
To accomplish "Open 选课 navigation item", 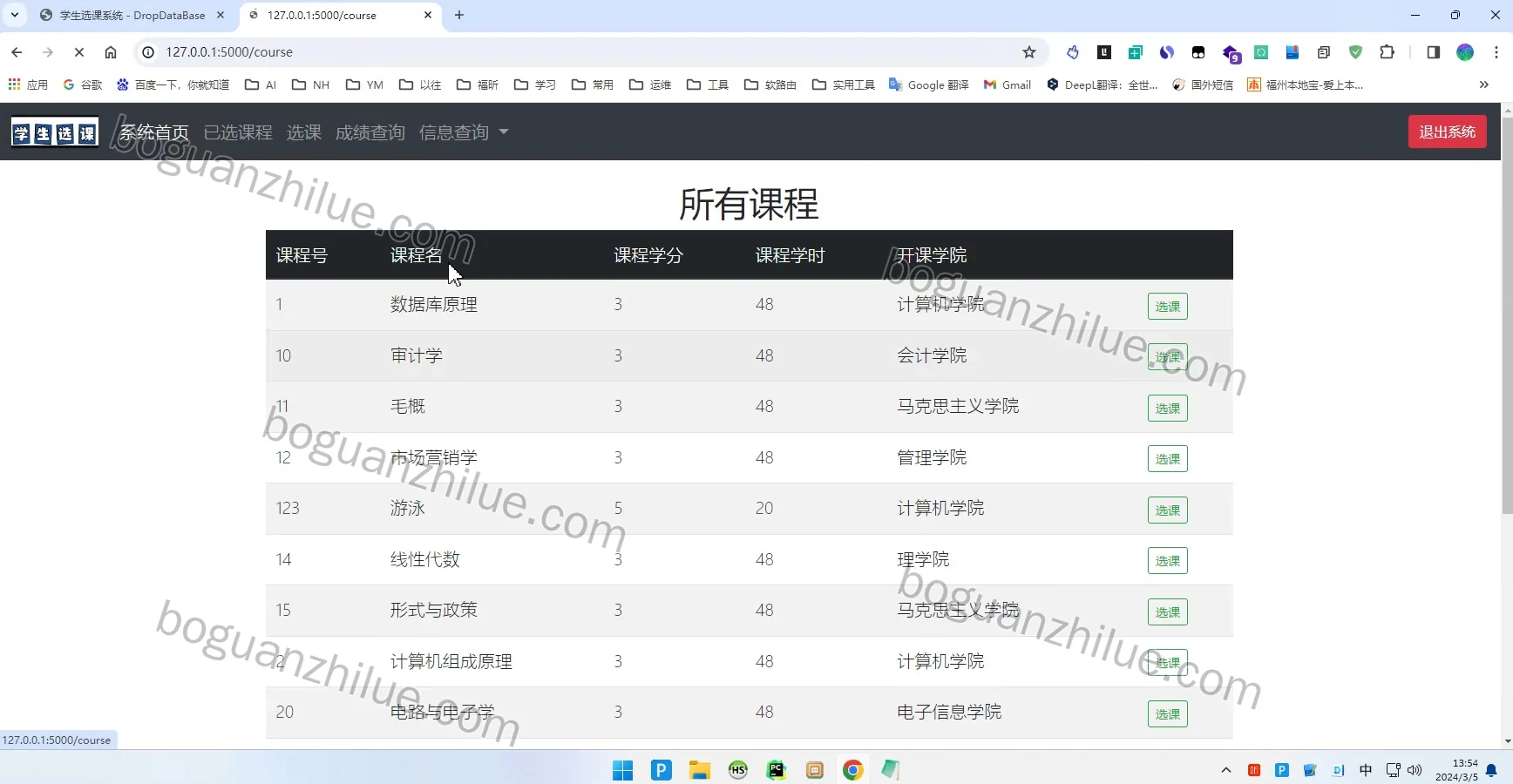I will (x=304, y=132).
